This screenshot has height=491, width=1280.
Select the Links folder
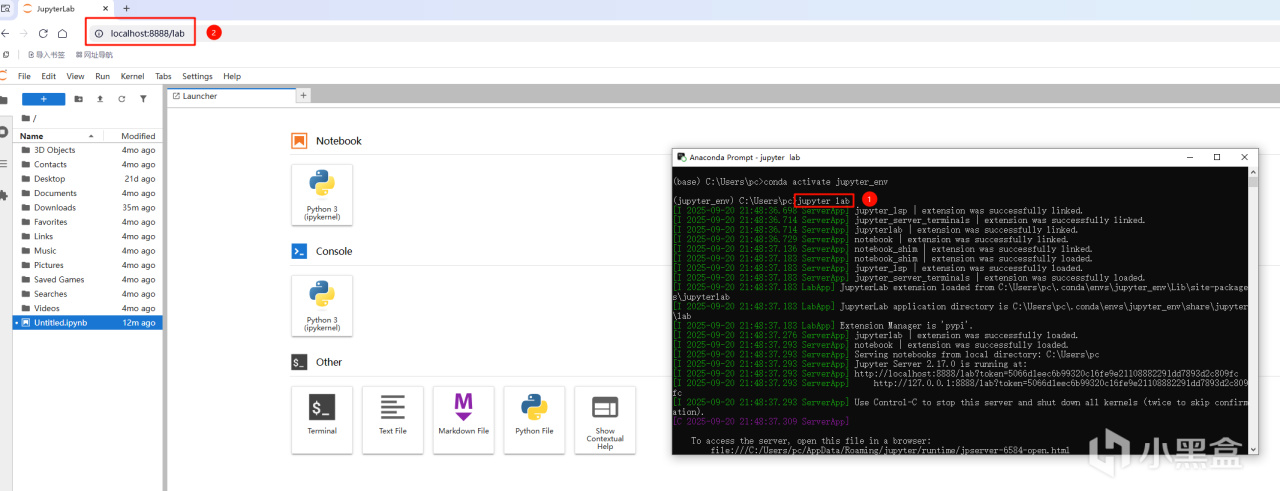click(x=88, y=236)
